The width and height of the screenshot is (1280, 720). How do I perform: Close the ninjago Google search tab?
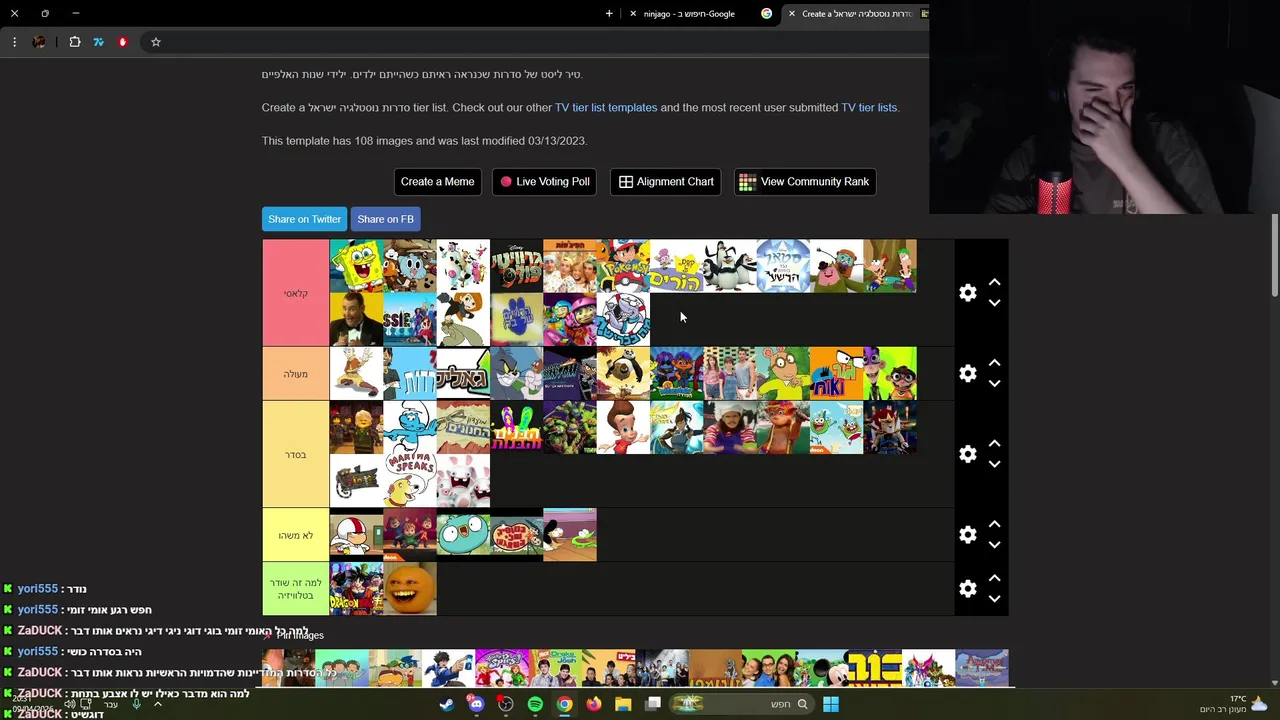click(633, 14)
